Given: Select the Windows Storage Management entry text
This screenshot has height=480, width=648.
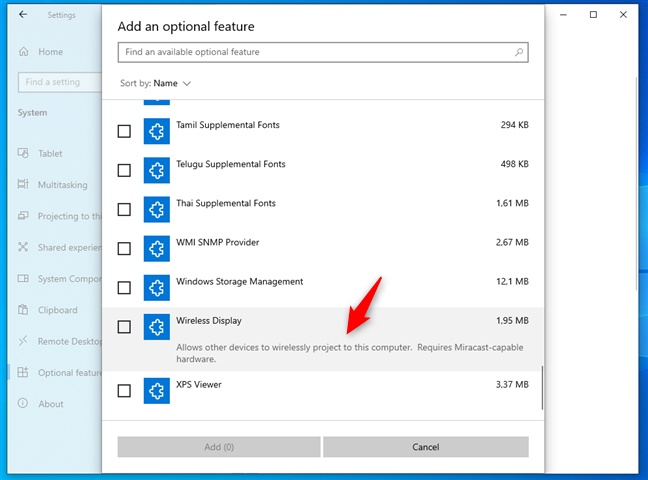Looking at the screenshot, I should [x=240, y=282].
